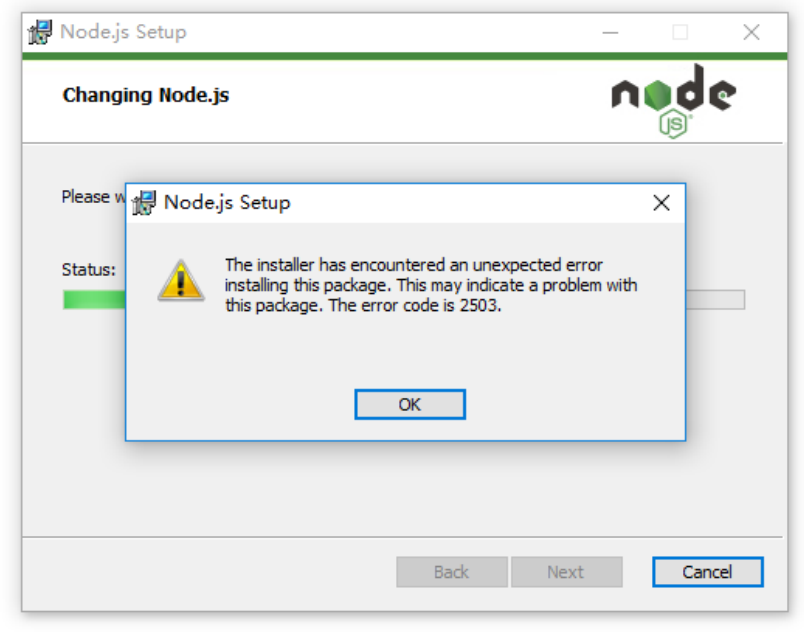
Task: Click the error dialog's Node.js Setup title
Action: 227,203
